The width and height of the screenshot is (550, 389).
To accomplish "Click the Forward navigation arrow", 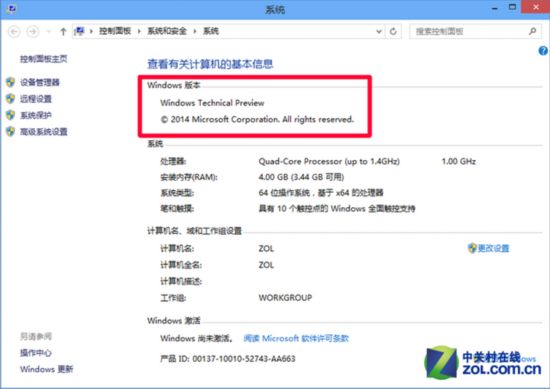I will [33, 32].
